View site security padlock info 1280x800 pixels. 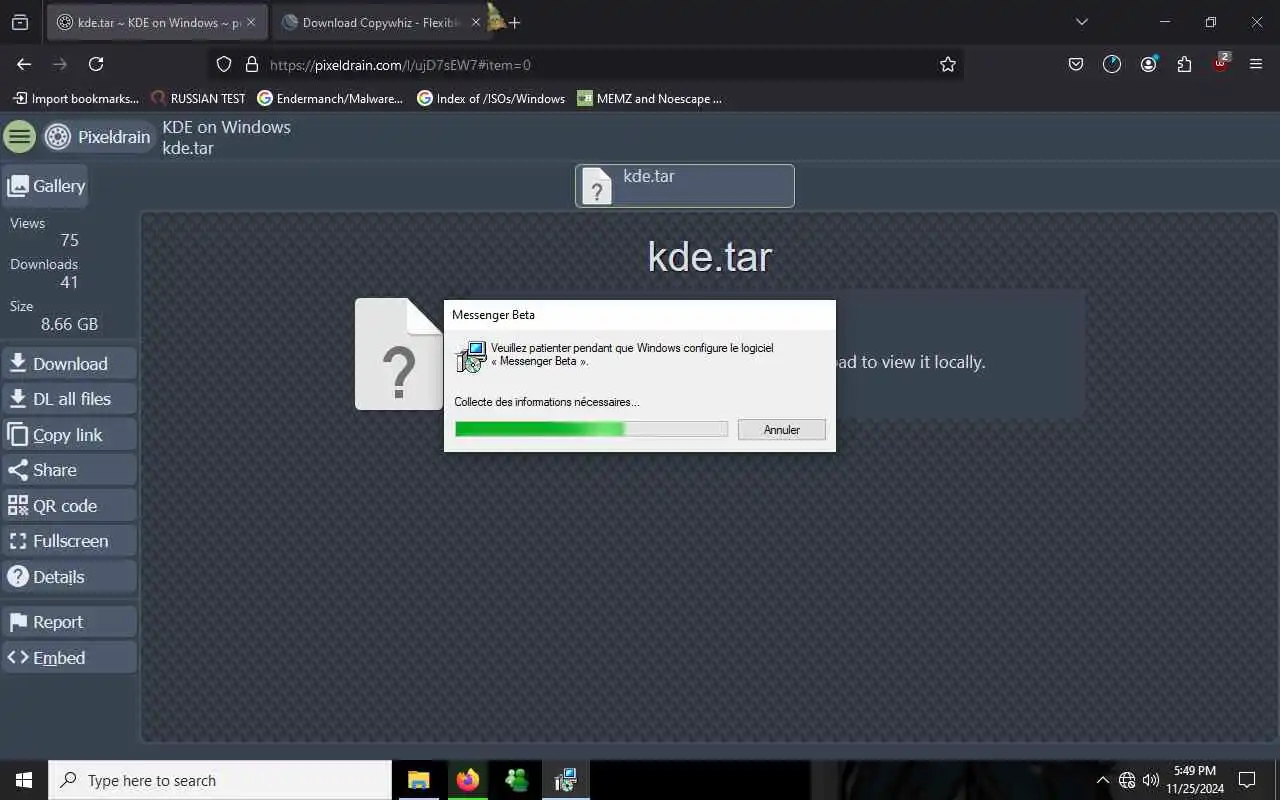[x=252, y=64]
